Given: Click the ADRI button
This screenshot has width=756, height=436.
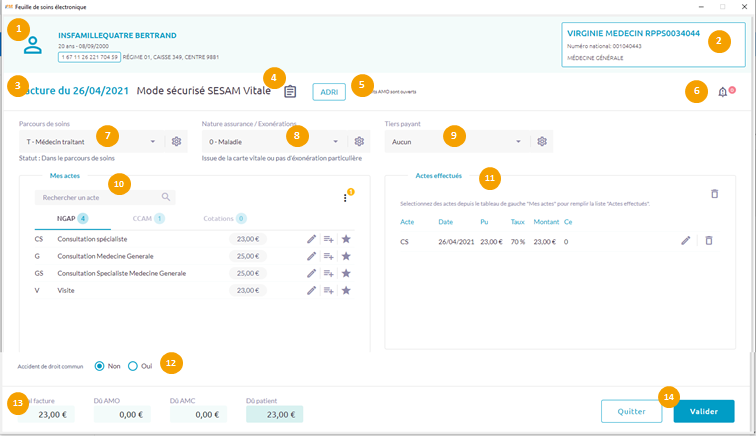Looking at the screenshot, I should (x=329, y=92).
